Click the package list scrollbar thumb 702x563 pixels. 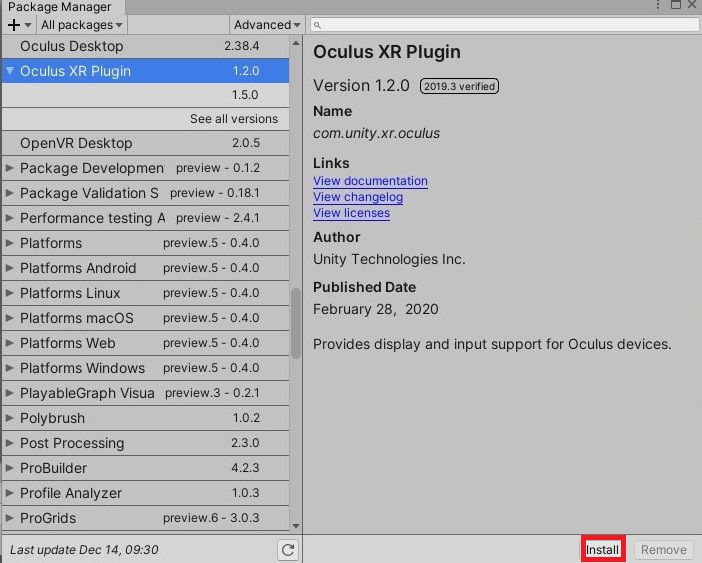click(295, 324)
